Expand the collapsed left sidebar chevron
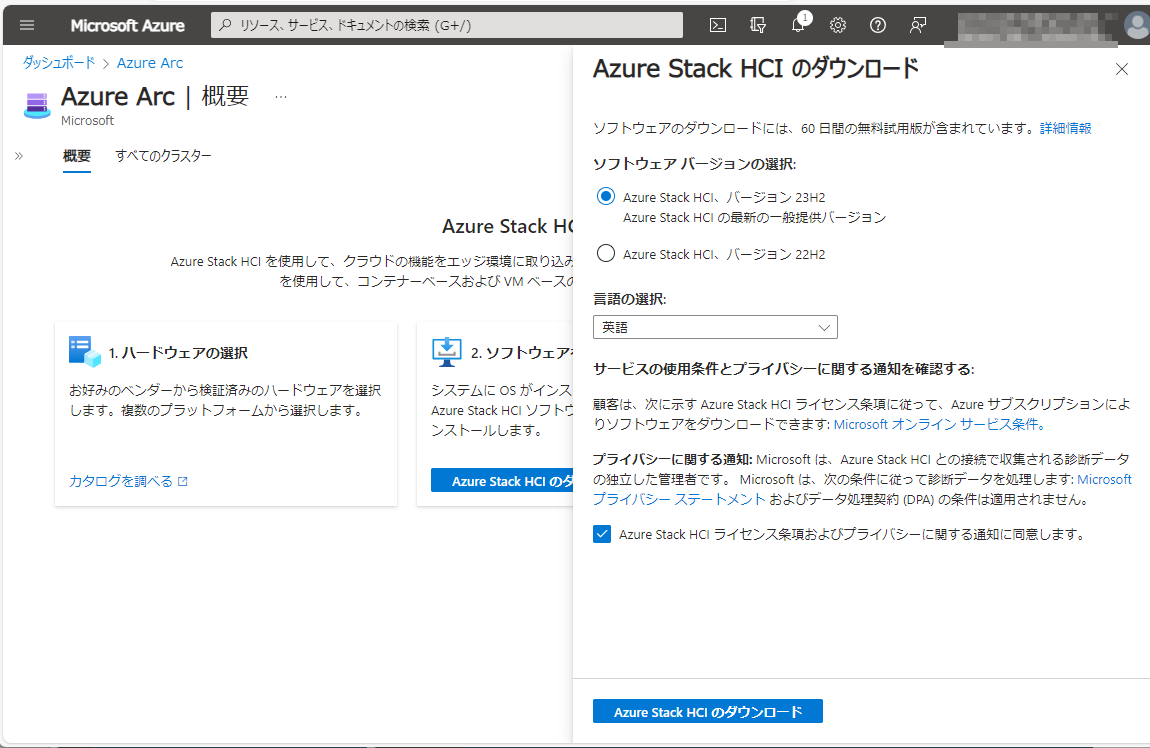 click(x=19, y=155)
